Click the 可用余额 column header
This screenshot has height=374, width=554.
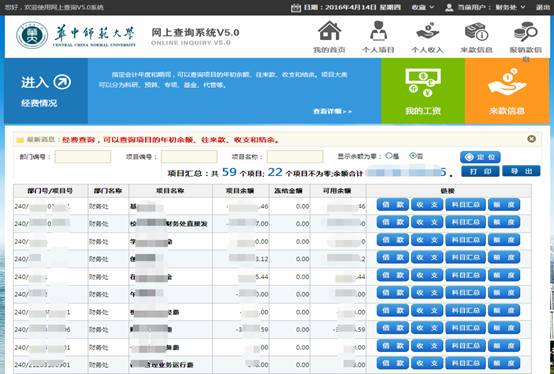(x=337, y=191)
